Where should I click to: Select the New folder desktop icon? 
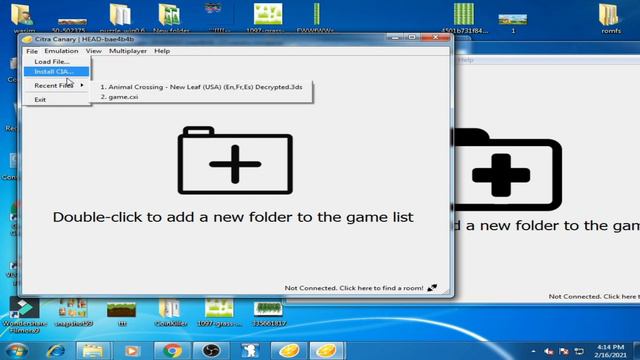[x=171, y=19]
